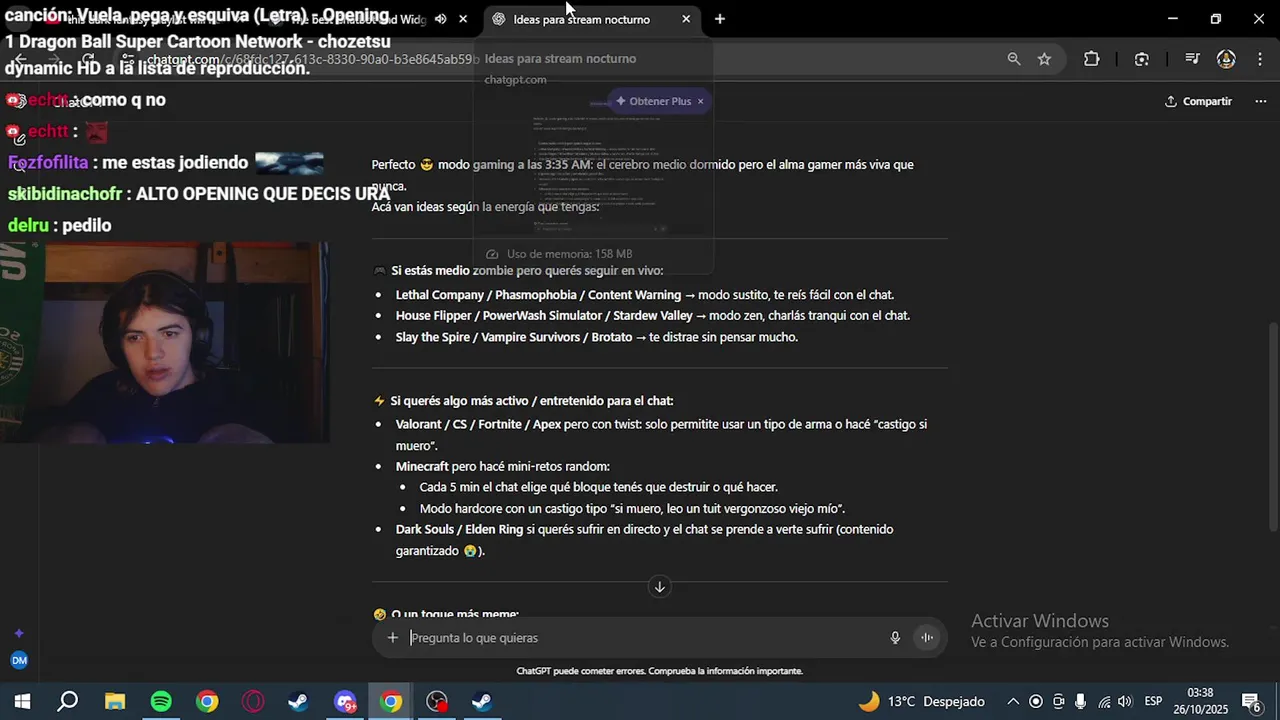Open the attachment plus menu in composer
Viewport: 1280px width, 720px height.
[x=393, y=638]
